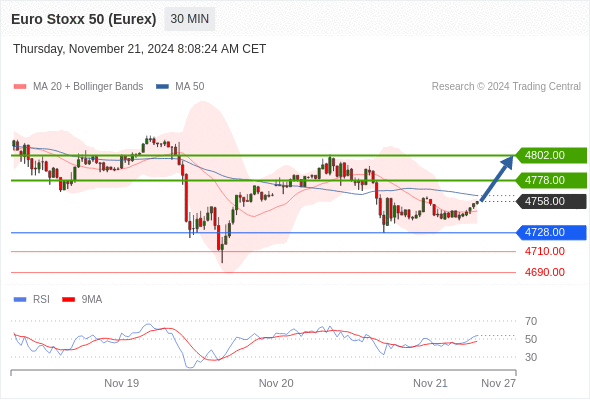Viewport: 590px width, 400px height.
Task: Click the 4778.00 resistance price tag
Action: click(x=551, y=180)
